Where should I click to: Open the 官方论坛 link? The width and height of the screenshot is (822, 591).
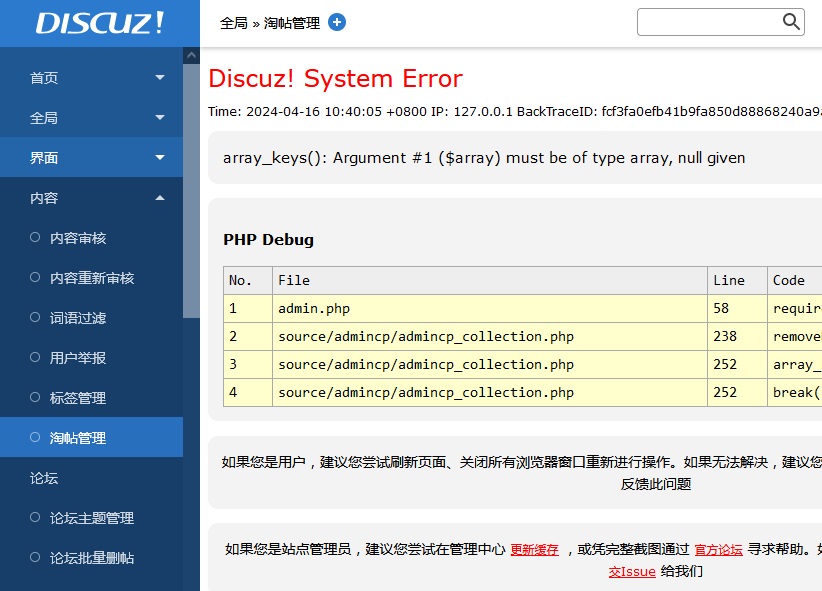click(x=719, y=549)
